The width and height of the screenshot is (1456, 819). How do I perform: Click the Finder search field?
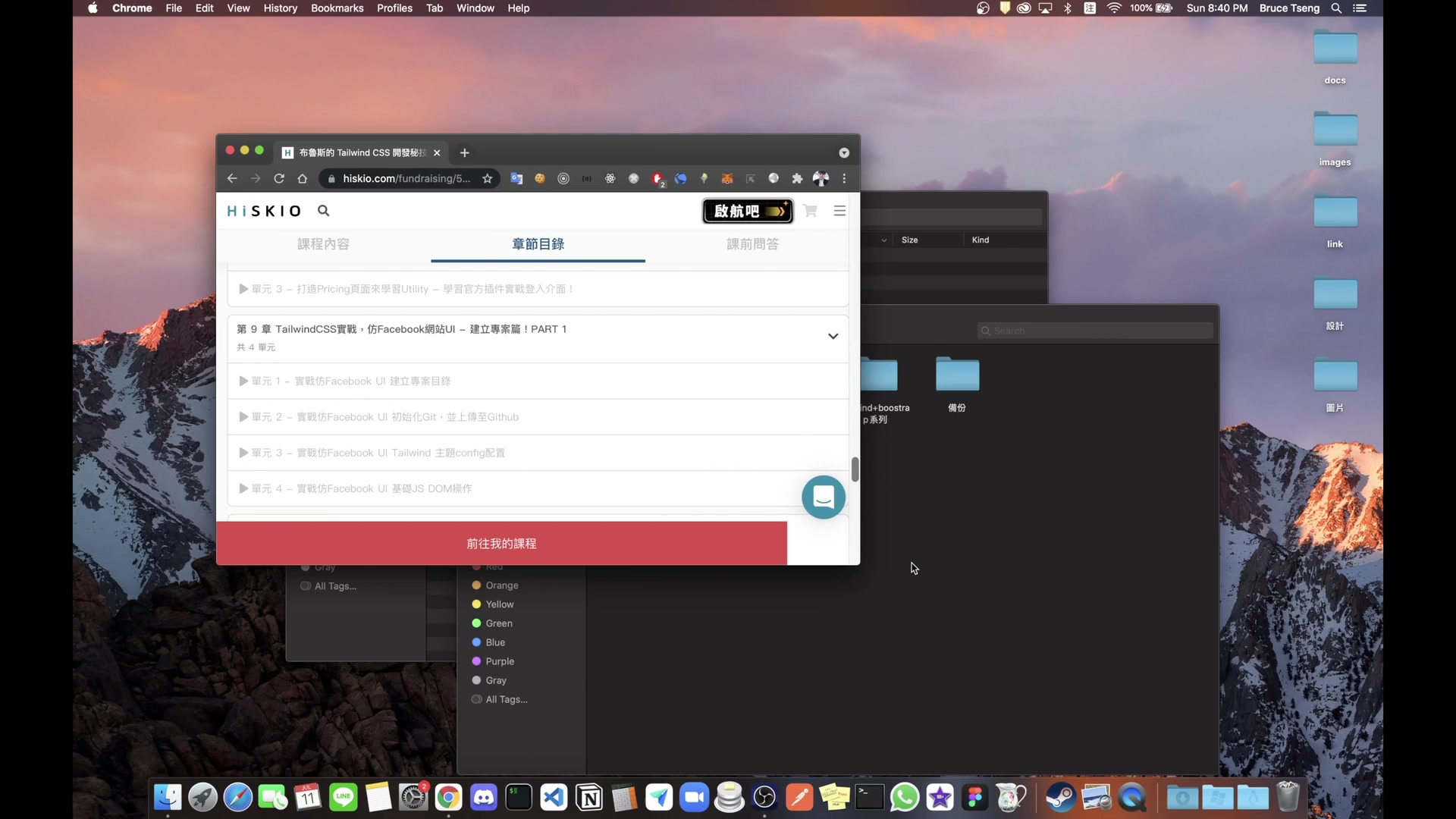[1096, 331]
